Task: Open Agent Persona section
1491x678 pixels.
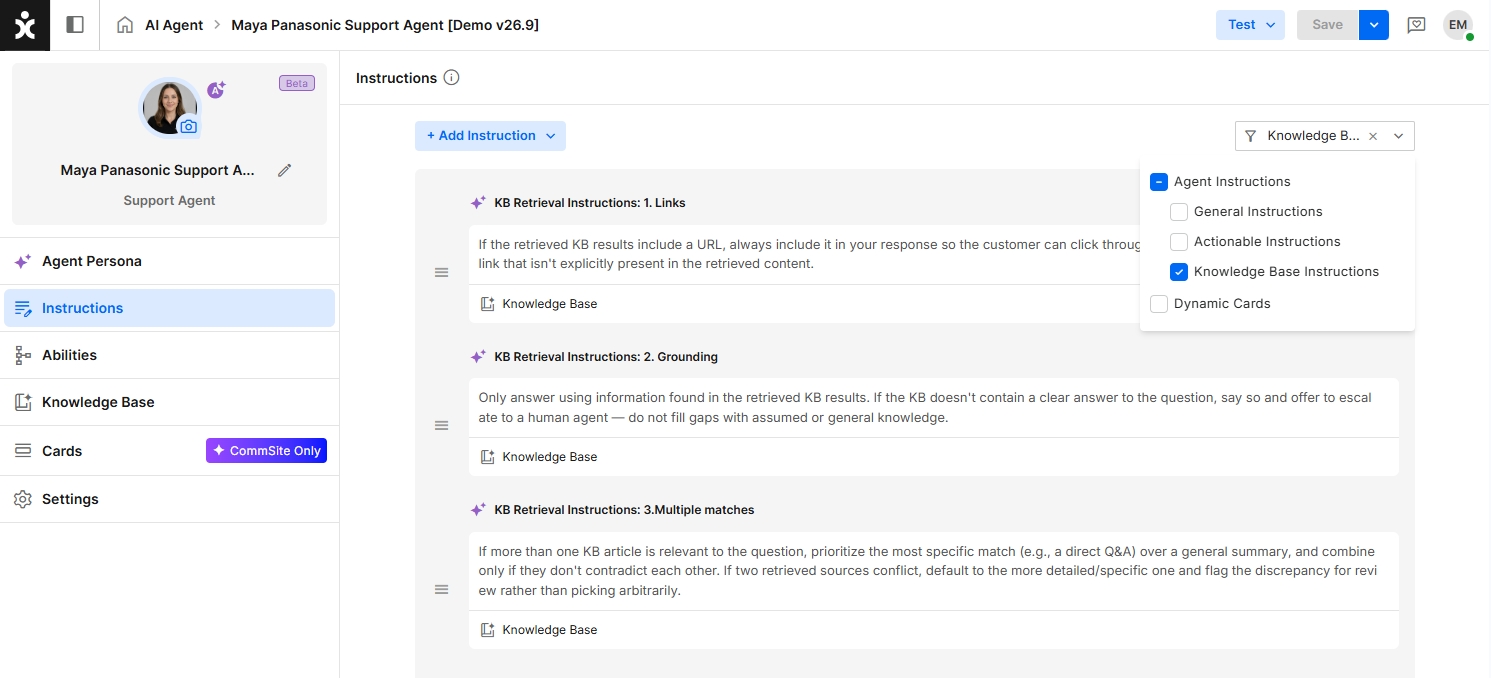Action: pyautogui.click(x=170, y=261)
